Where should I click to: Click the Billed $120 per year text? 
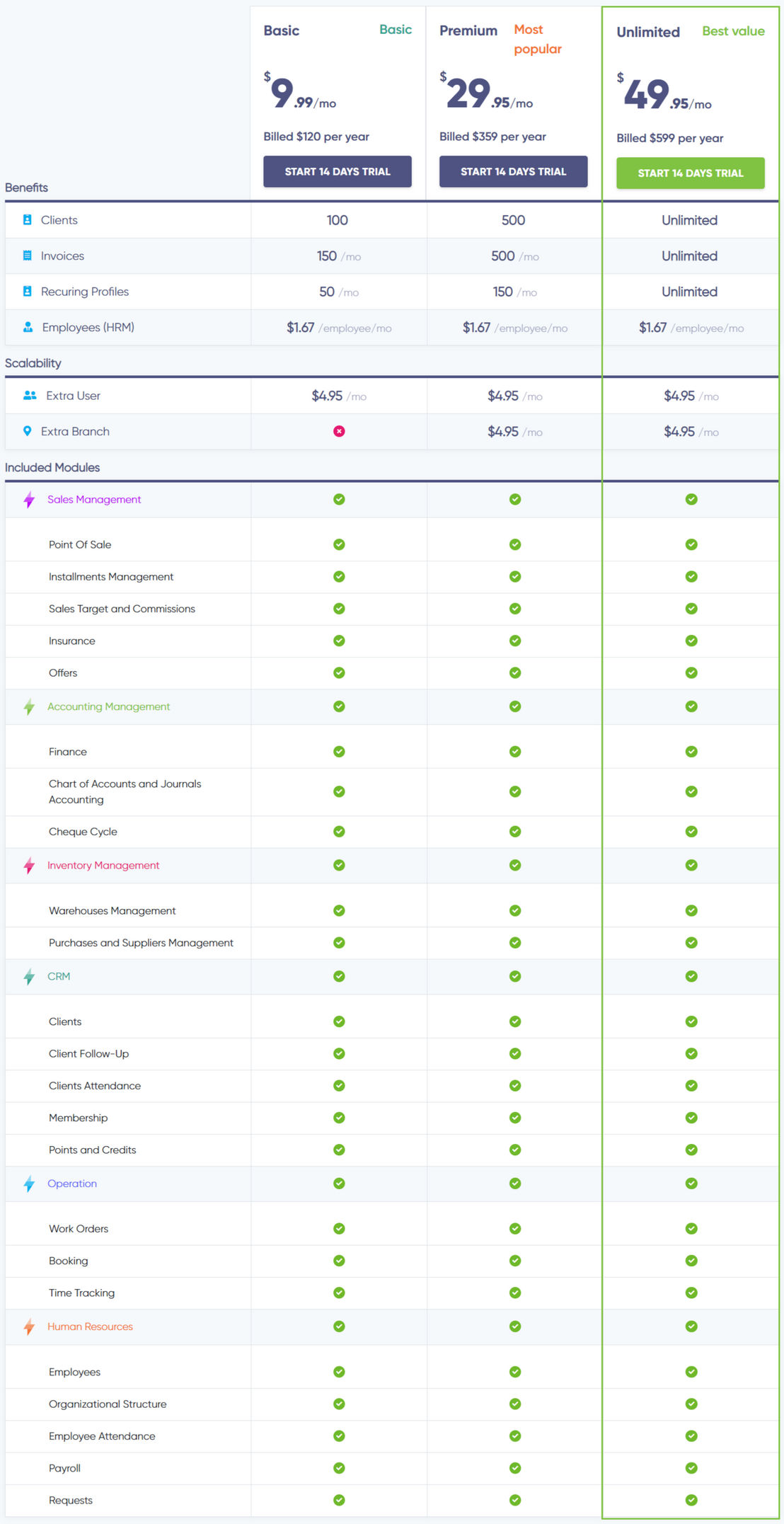316,137
